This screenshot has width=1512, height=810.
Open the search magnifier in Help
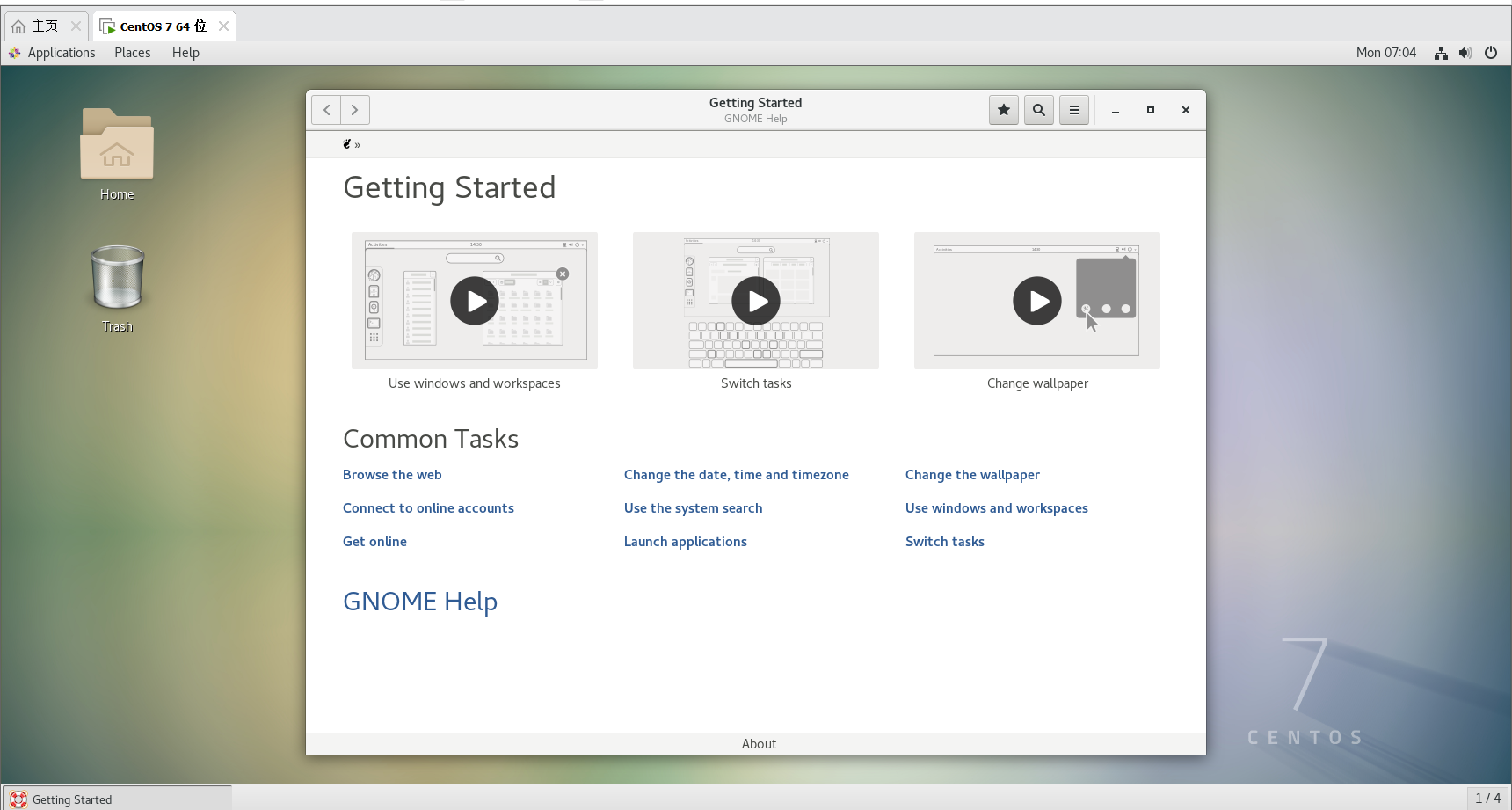pyautogui.click(x=1038, y=110)
